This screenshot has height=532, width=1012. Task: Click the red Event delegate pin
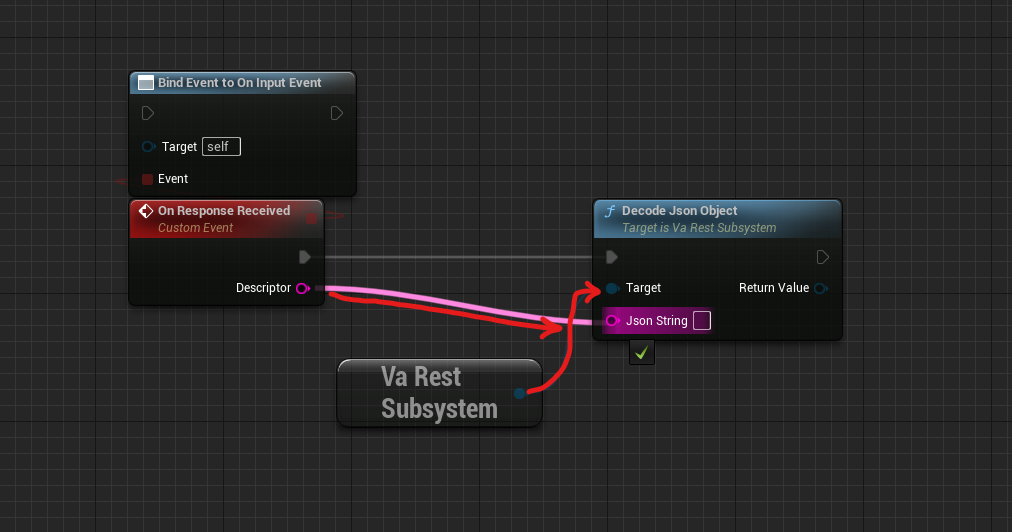(x=147, y=179)
